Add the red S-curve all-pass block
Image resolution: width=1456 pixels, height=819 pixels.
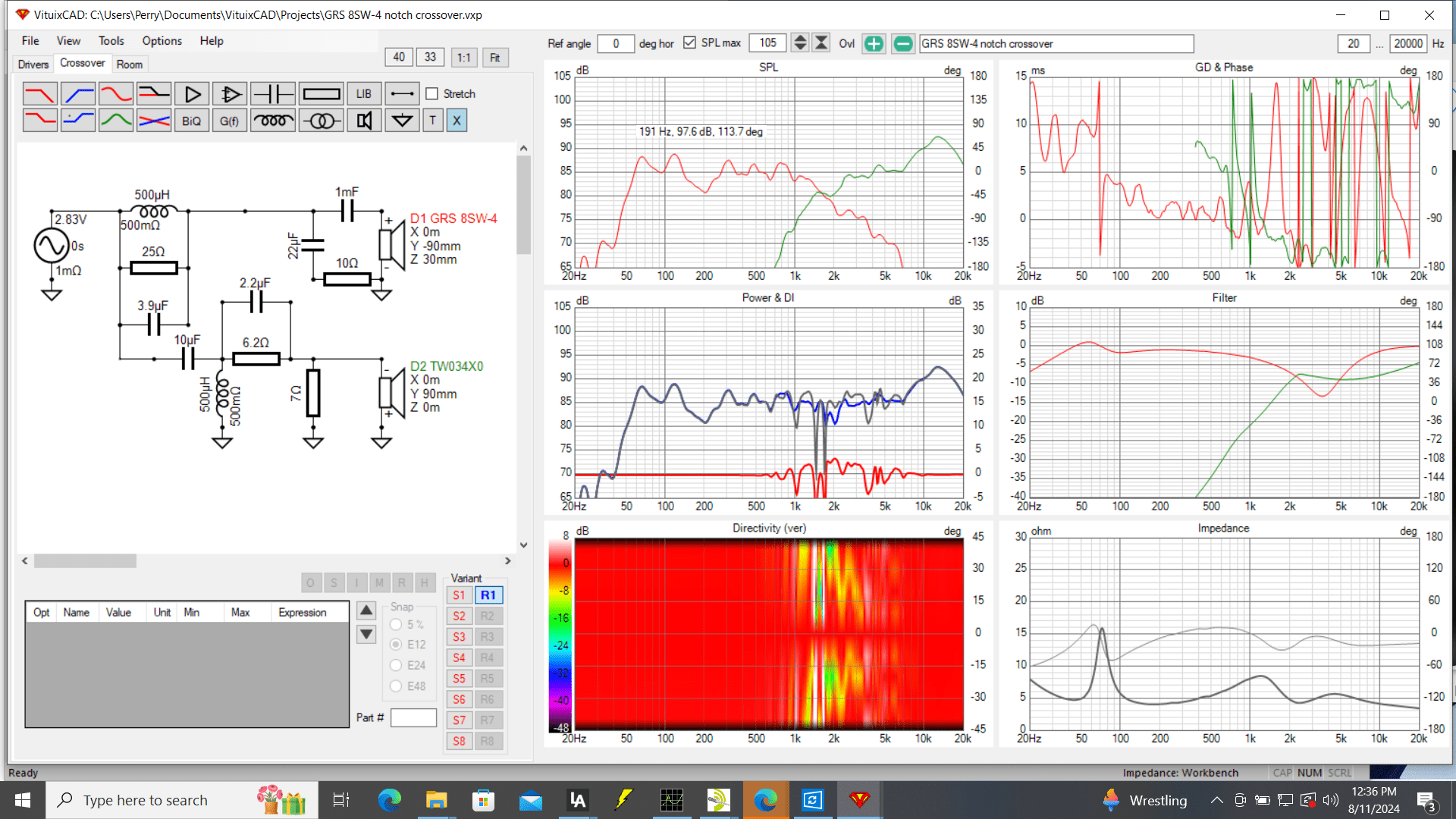tap(115, 94)
